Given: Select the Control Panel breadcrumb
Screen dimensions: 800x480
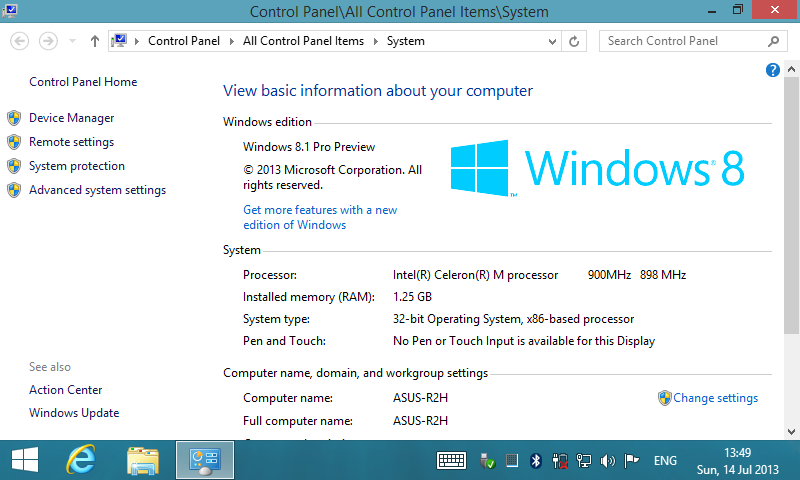Looking at the screenshot, I should click(x=184, y=41).
